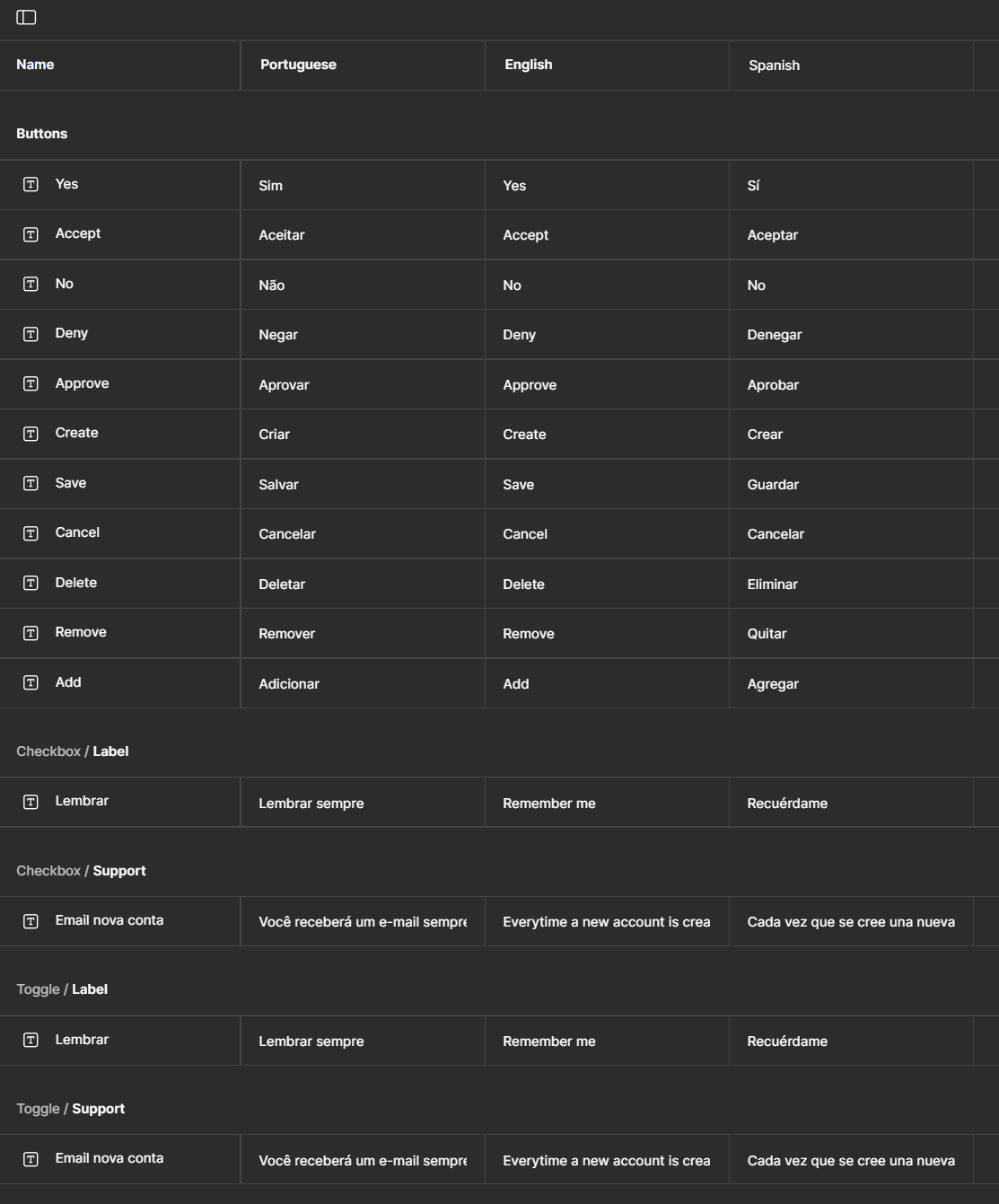This screenshot has width=999, height=1204.
Task: Collapse the Checkbox / Label group
Action: point(73,751)
